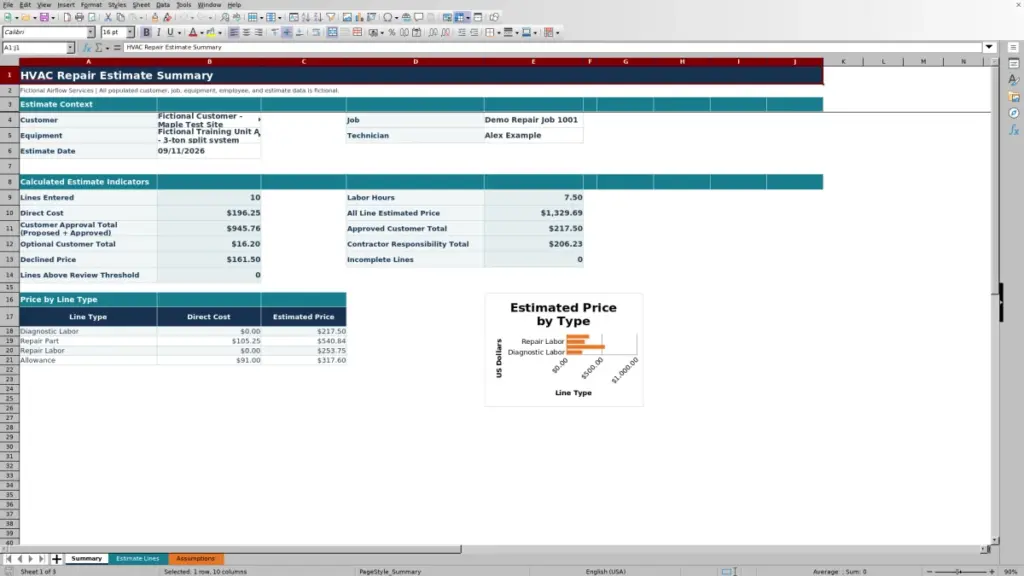Screen dimensions: 1024x576
Task: Open the Navigator sidebar compass icon
Action: pos(1014,114)
